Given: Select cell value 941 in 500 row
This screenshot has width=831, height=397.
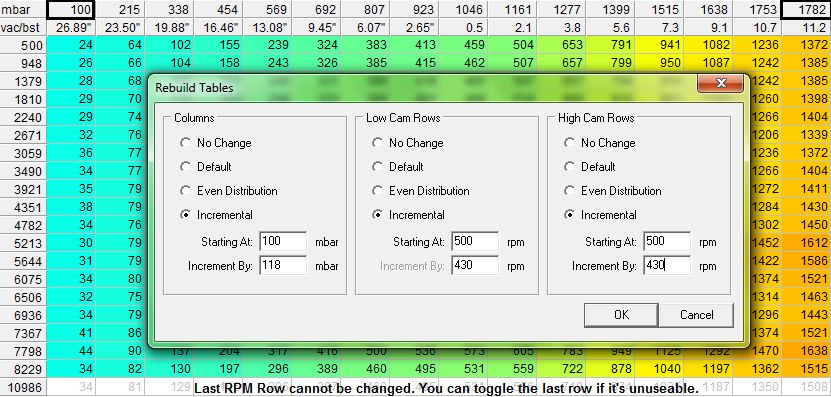Looking at the screenshot, I should 660,45.
